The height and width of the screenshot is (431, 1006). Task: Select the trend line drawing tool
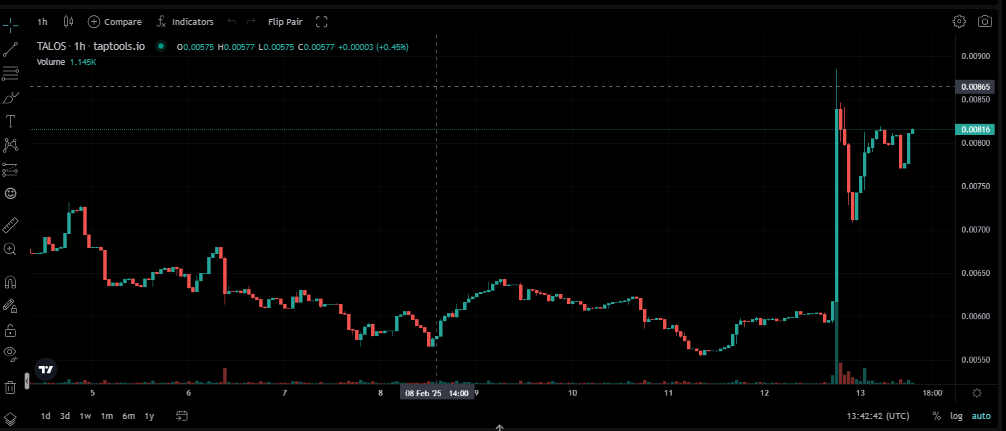[10, 49]
